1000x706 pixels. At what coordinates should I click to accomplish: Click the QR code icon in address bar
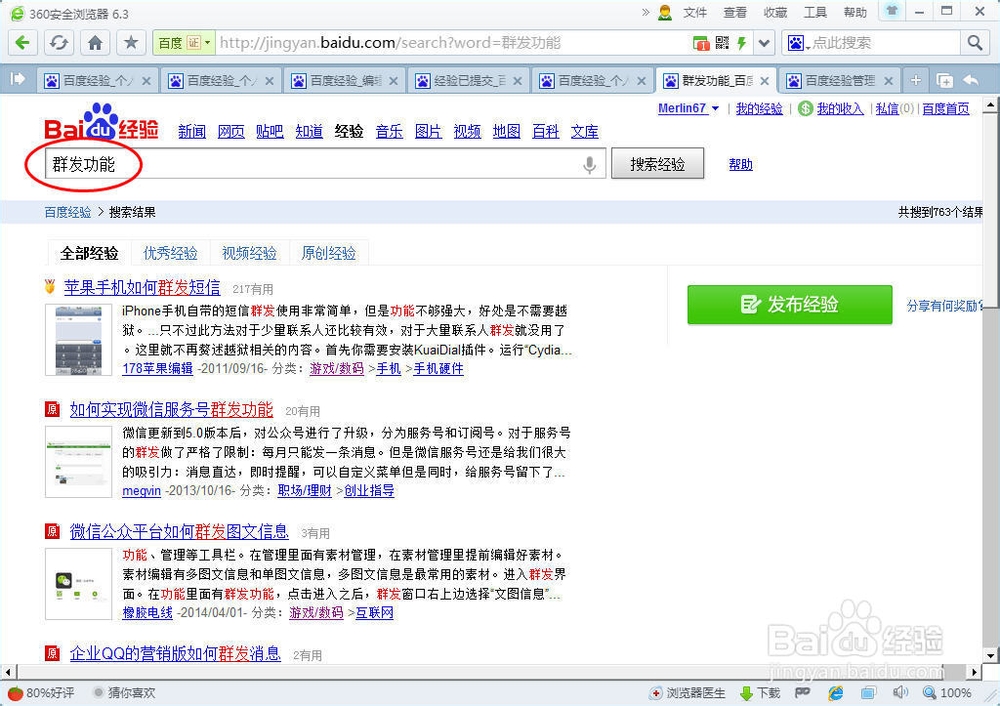[722, 43]
